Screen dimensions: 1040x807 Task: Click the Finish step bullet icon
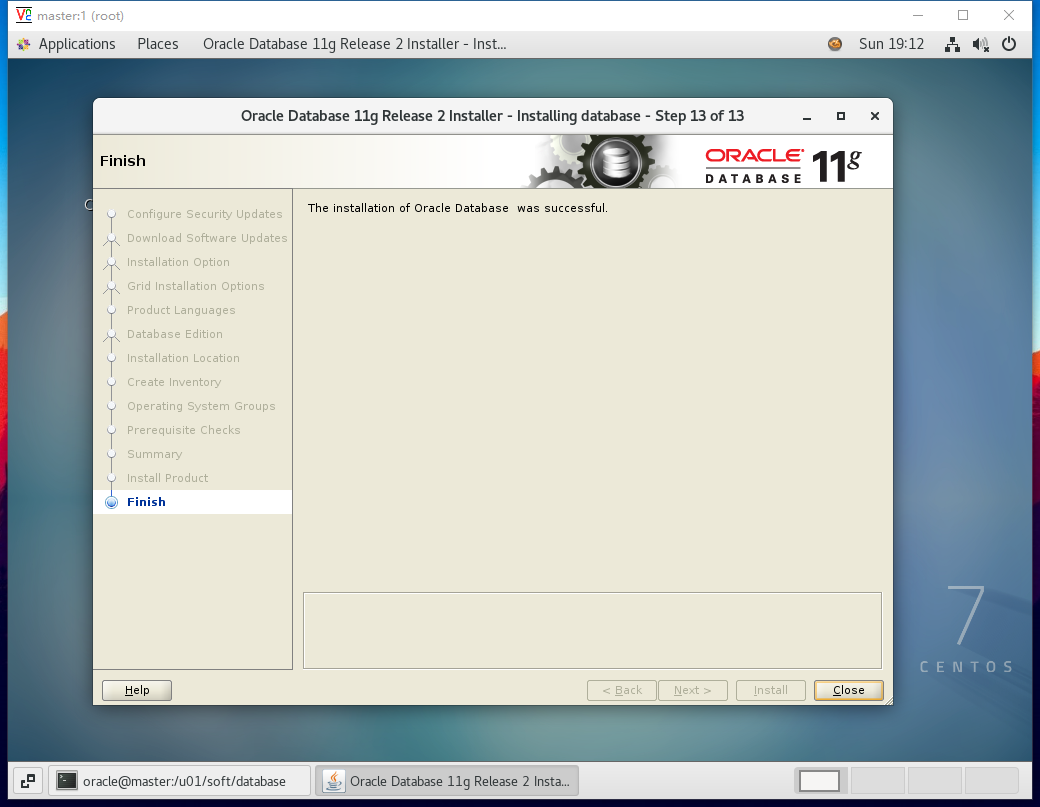(x=111, y=502)
